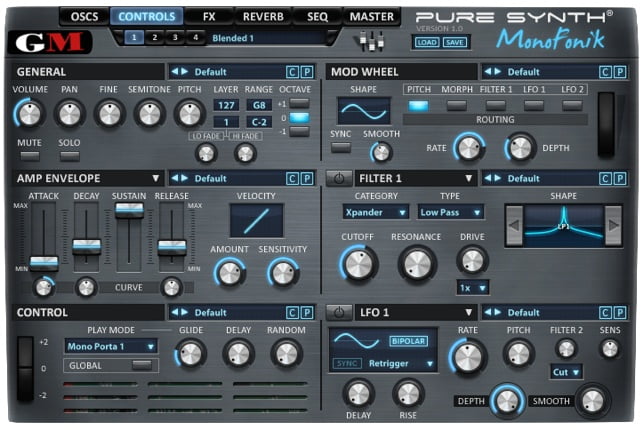Enable the Mod Wheel Sync toggle
The image size is (644, 430).
(x=340, y=147)
